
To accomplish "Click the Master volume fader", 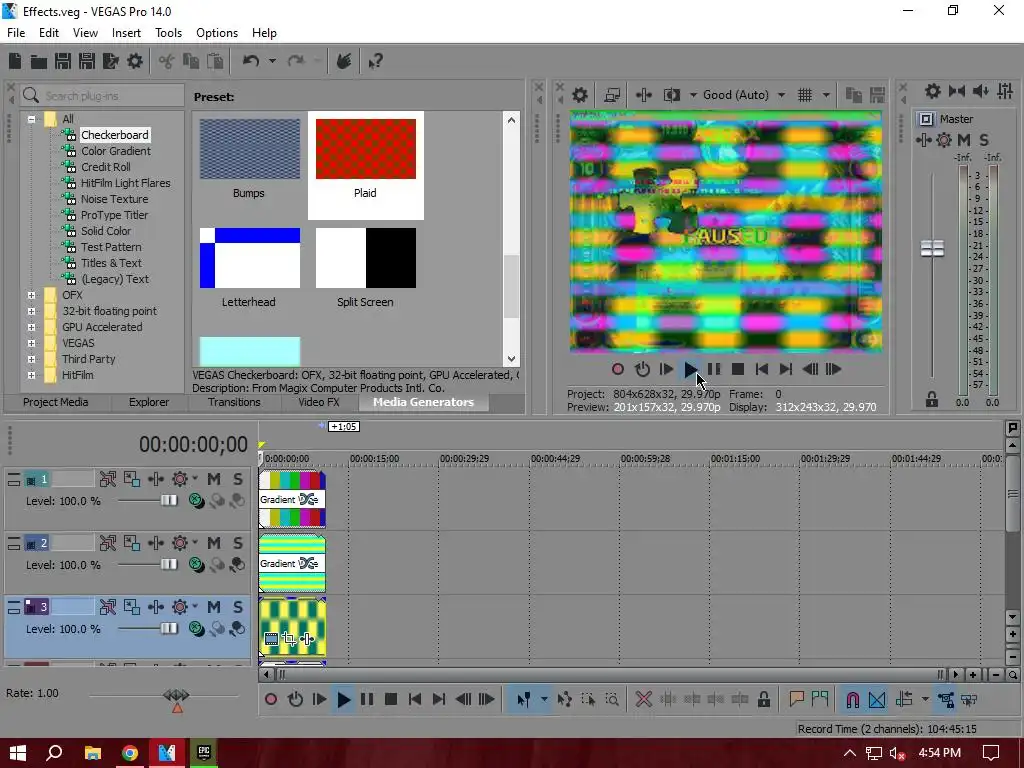I will [x=932, y=248].
